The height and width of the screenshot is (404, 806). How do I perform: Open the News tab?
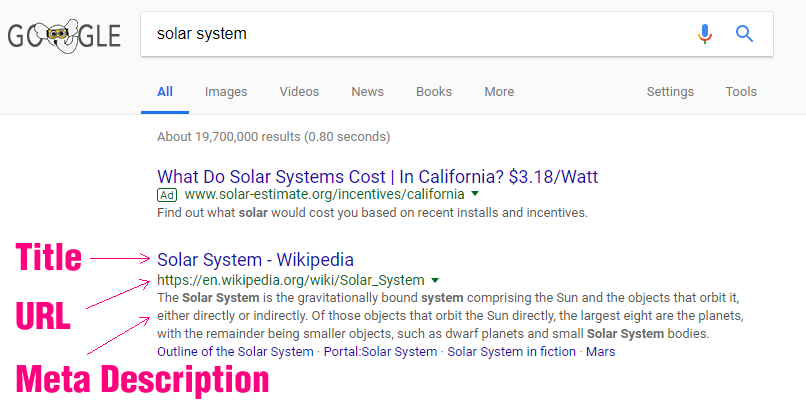[x=368, y=91]
